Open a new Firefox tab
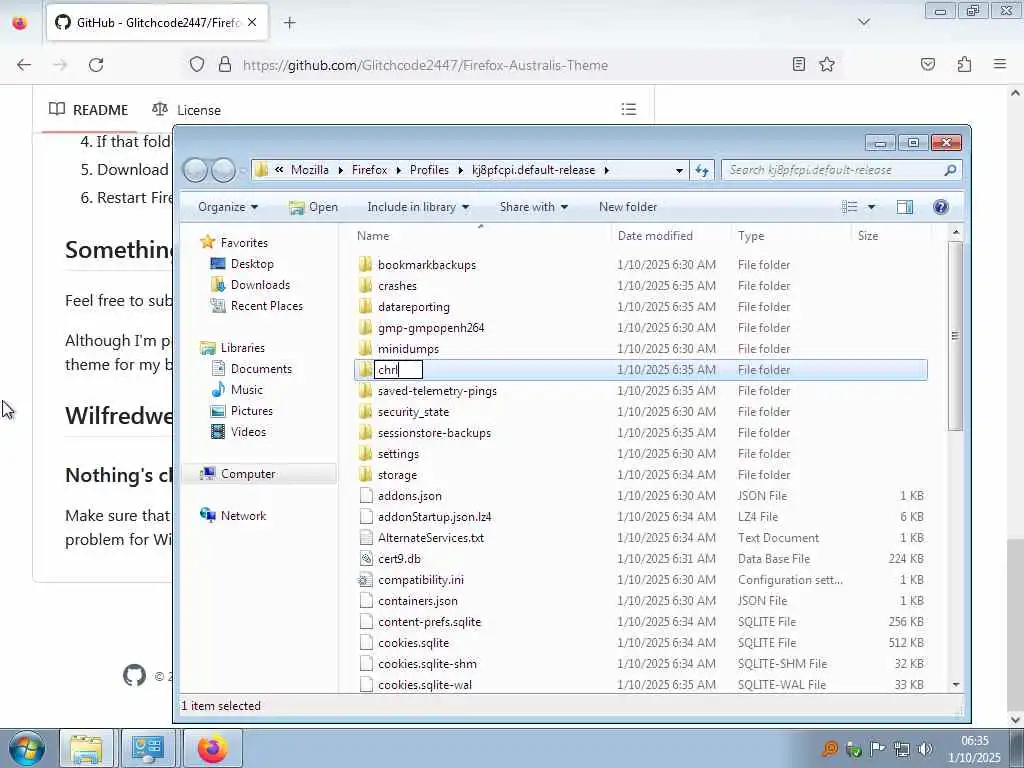The width and height of the screenshot is (1024, 768). pos(289,23)
